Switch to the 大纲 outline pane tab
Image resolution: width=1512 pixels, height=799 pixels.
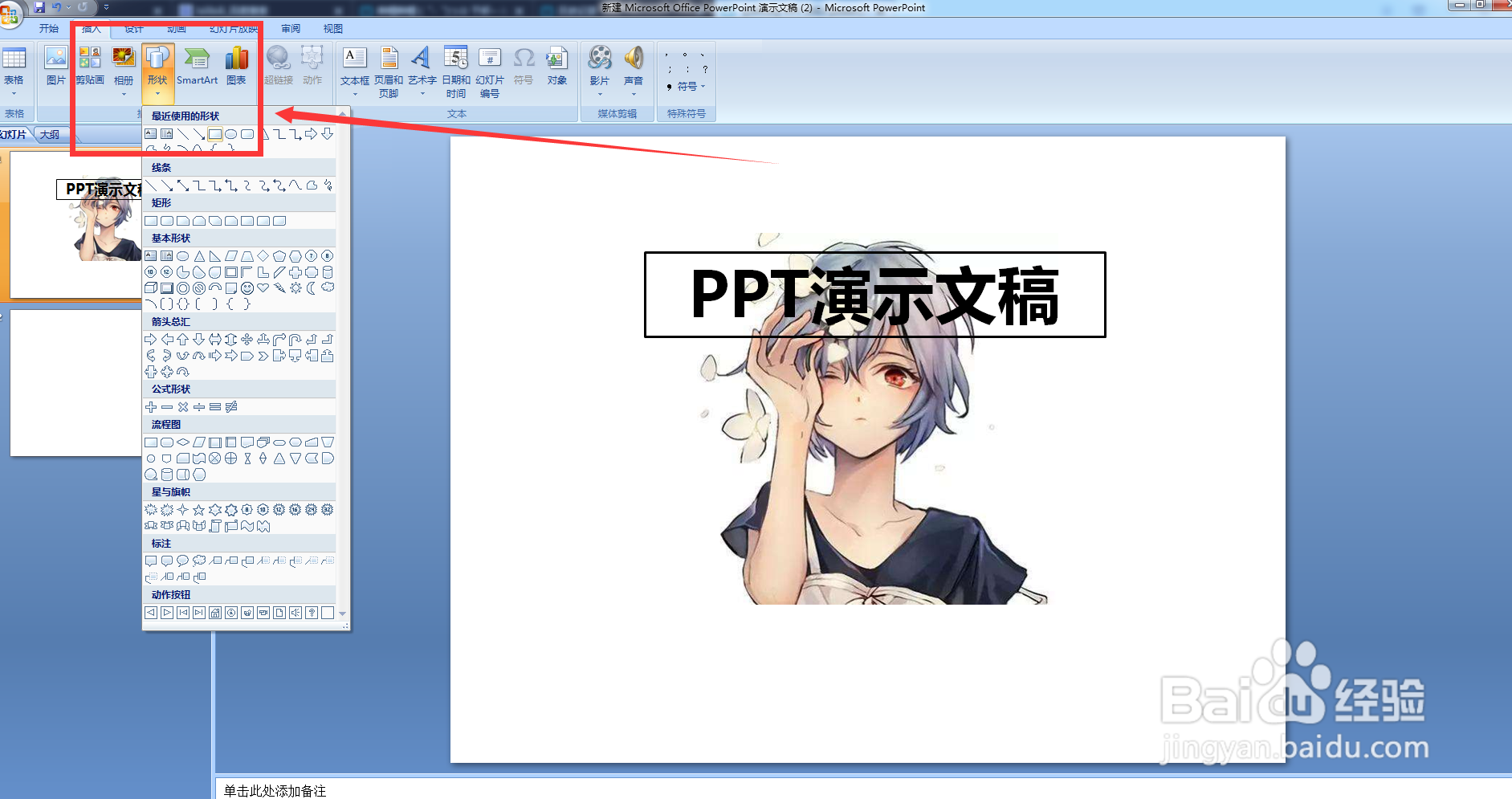[50, 134]
